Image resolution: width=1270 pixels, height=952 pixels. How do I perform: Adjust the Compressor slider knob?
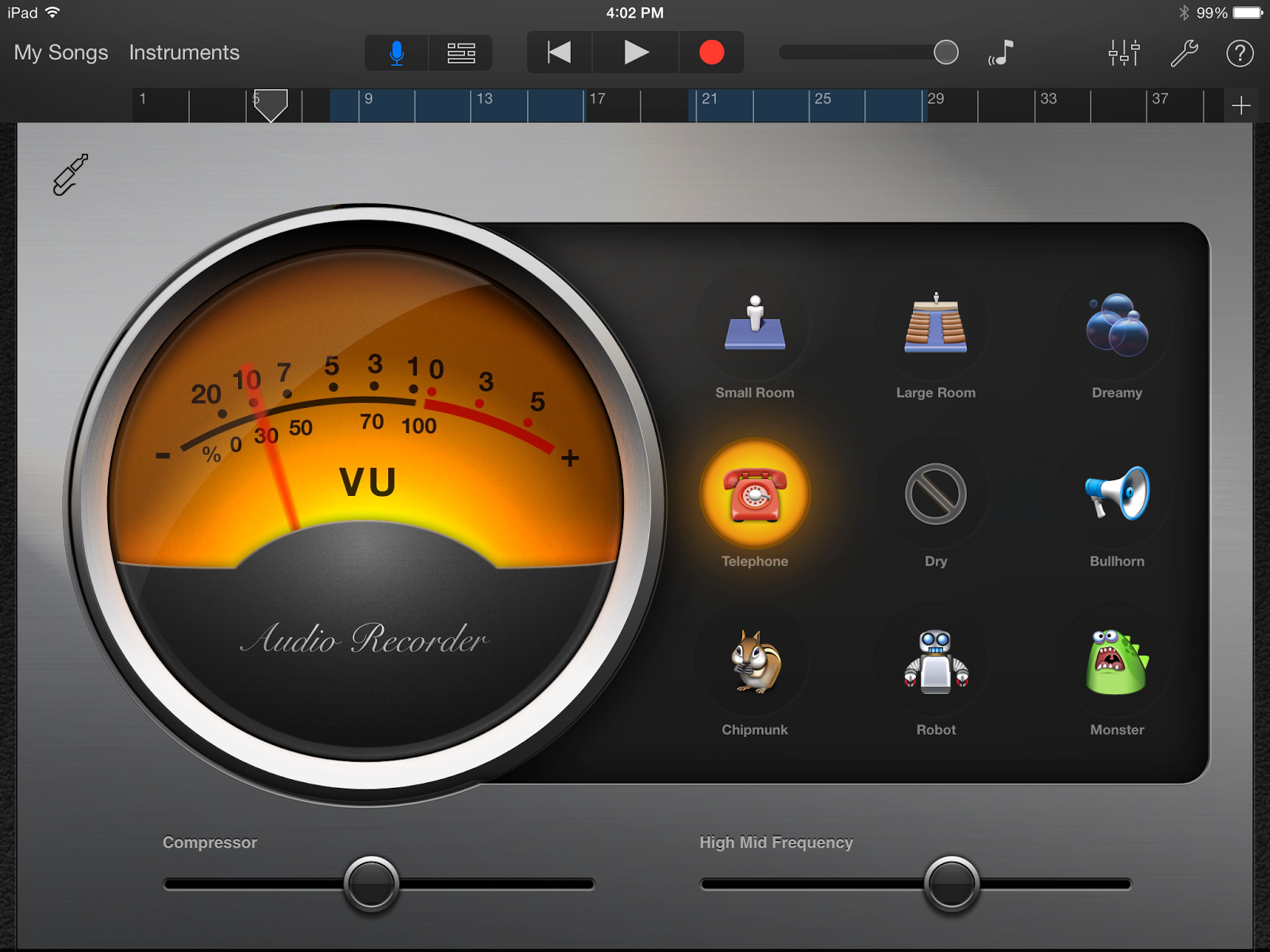coord(371,884)
